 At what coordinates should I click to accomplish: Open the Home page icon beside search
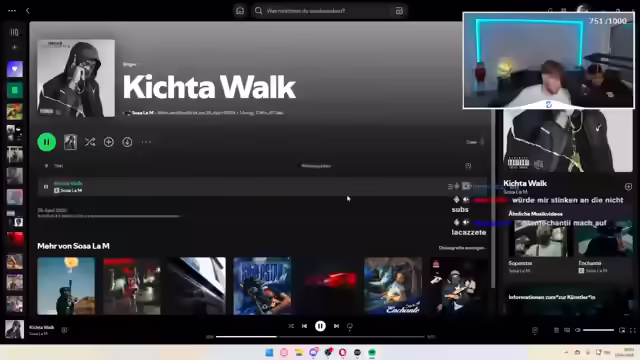coord(240,11)
